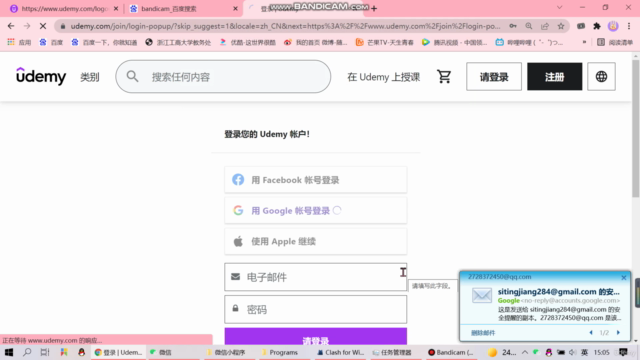Show previous mail notification arrow

click(591, 333)
